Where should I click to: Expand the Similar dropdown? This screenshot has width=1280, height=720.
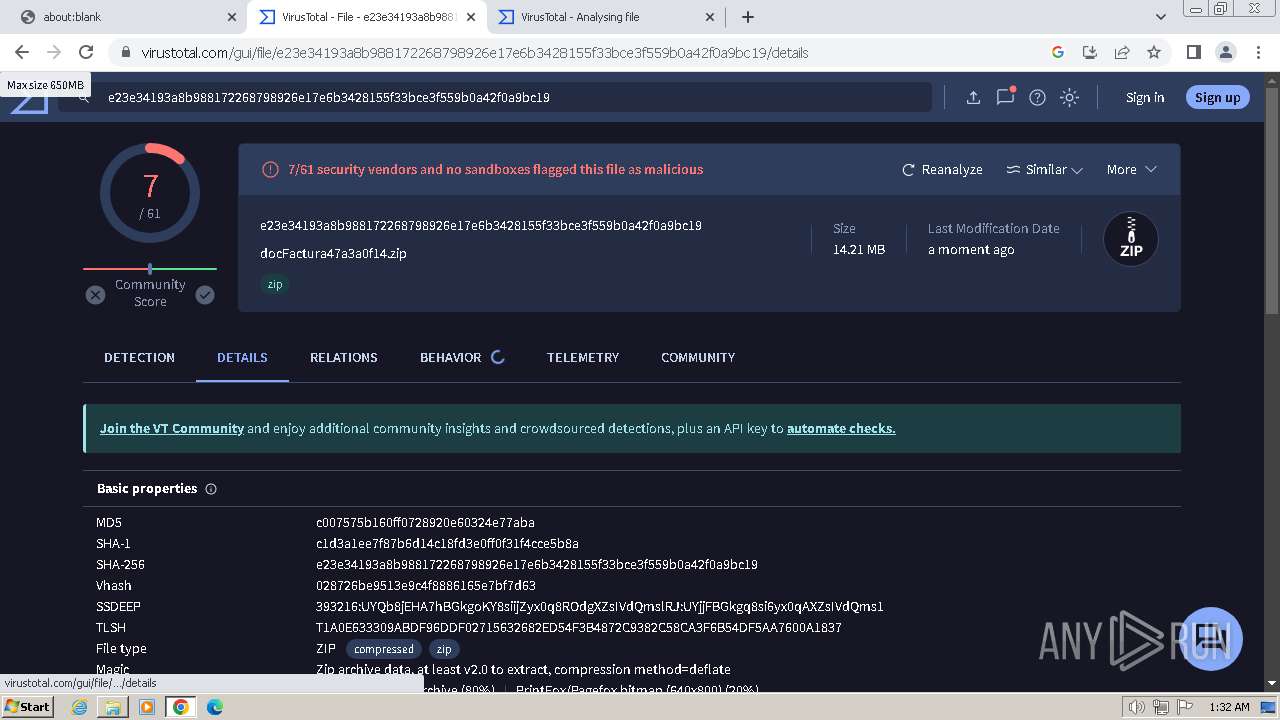click(x=1044, y=169)
